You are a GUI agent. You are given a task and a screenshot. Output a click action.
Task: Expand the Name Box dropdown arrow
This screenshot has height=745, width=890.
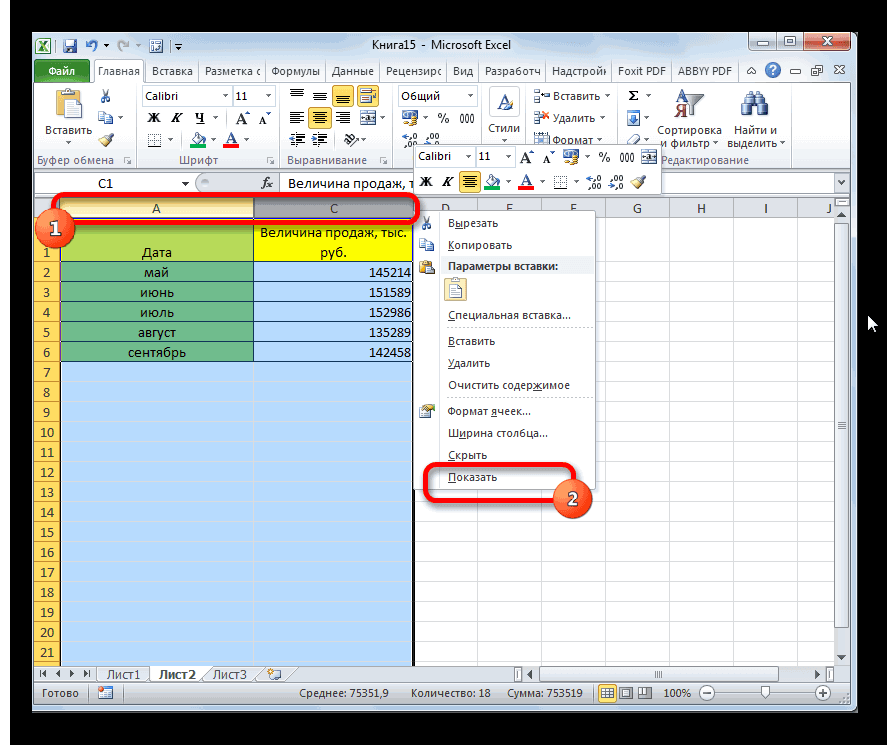(x=185, y=184)
